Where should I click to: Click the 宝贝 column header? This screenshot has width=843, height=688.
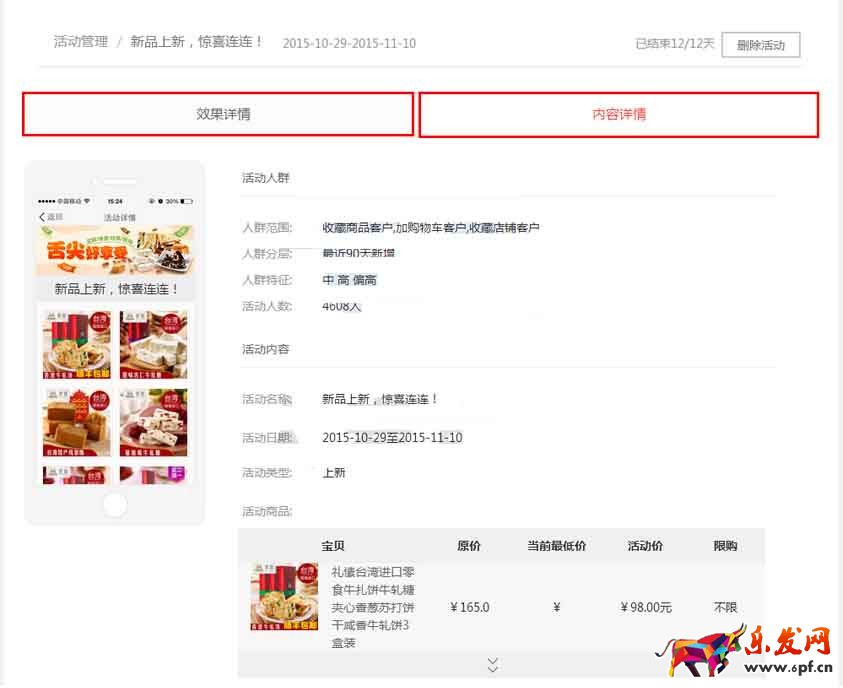tap(333, 546)
